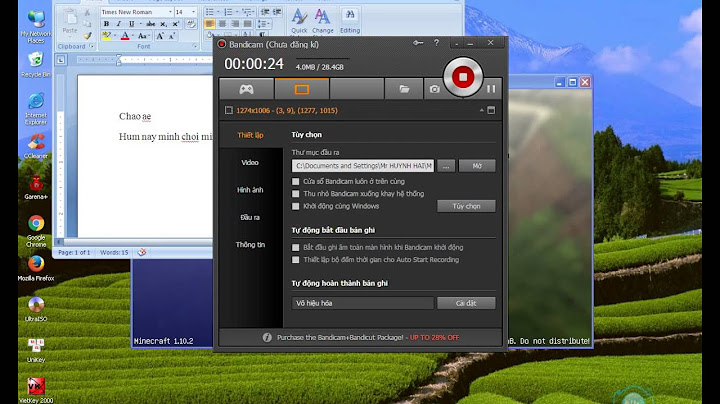Image resolution: width=720 pixels, height=404 pixels.
Task: Align text right in Word
Action: [235, 24]
